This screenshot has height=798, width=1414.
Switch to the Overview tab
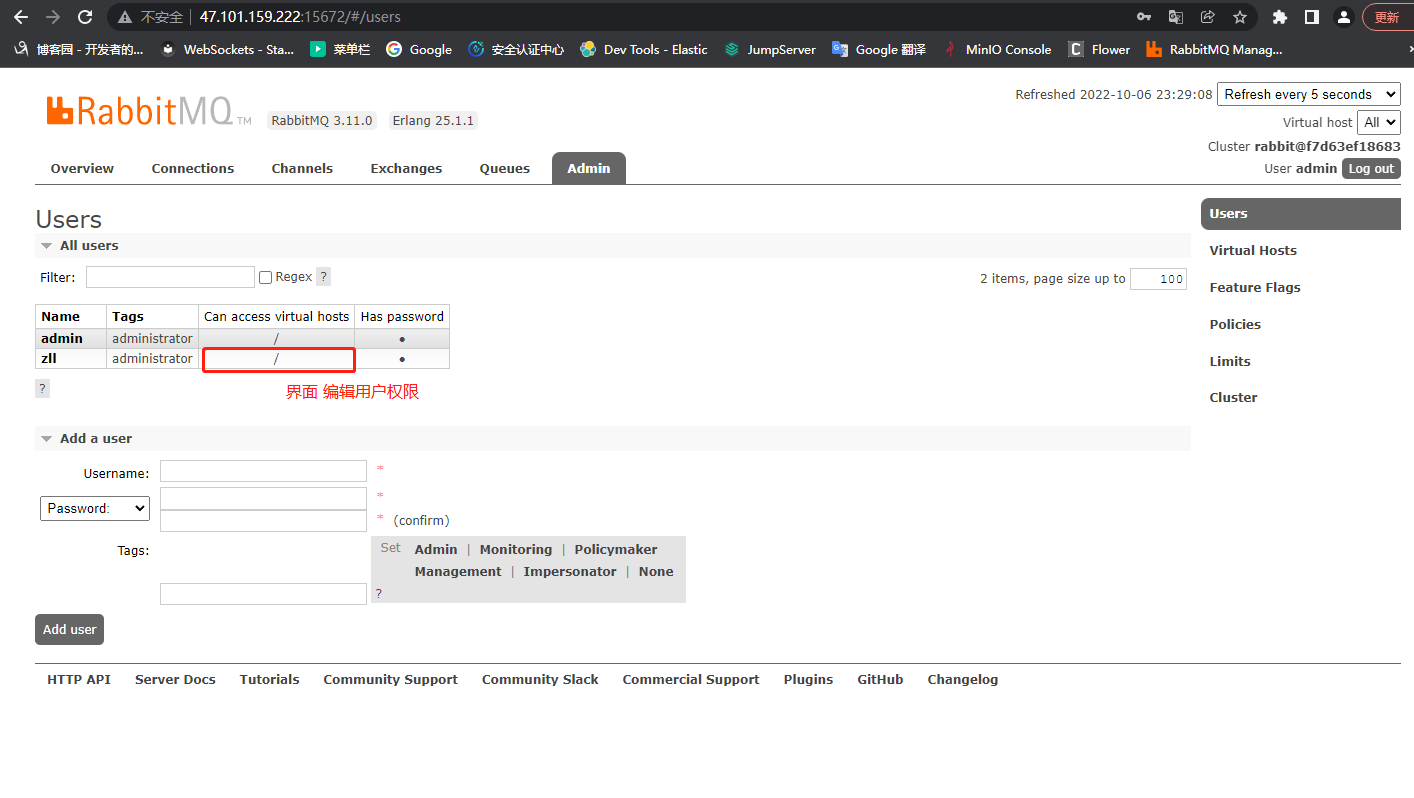tap(82, 168)
